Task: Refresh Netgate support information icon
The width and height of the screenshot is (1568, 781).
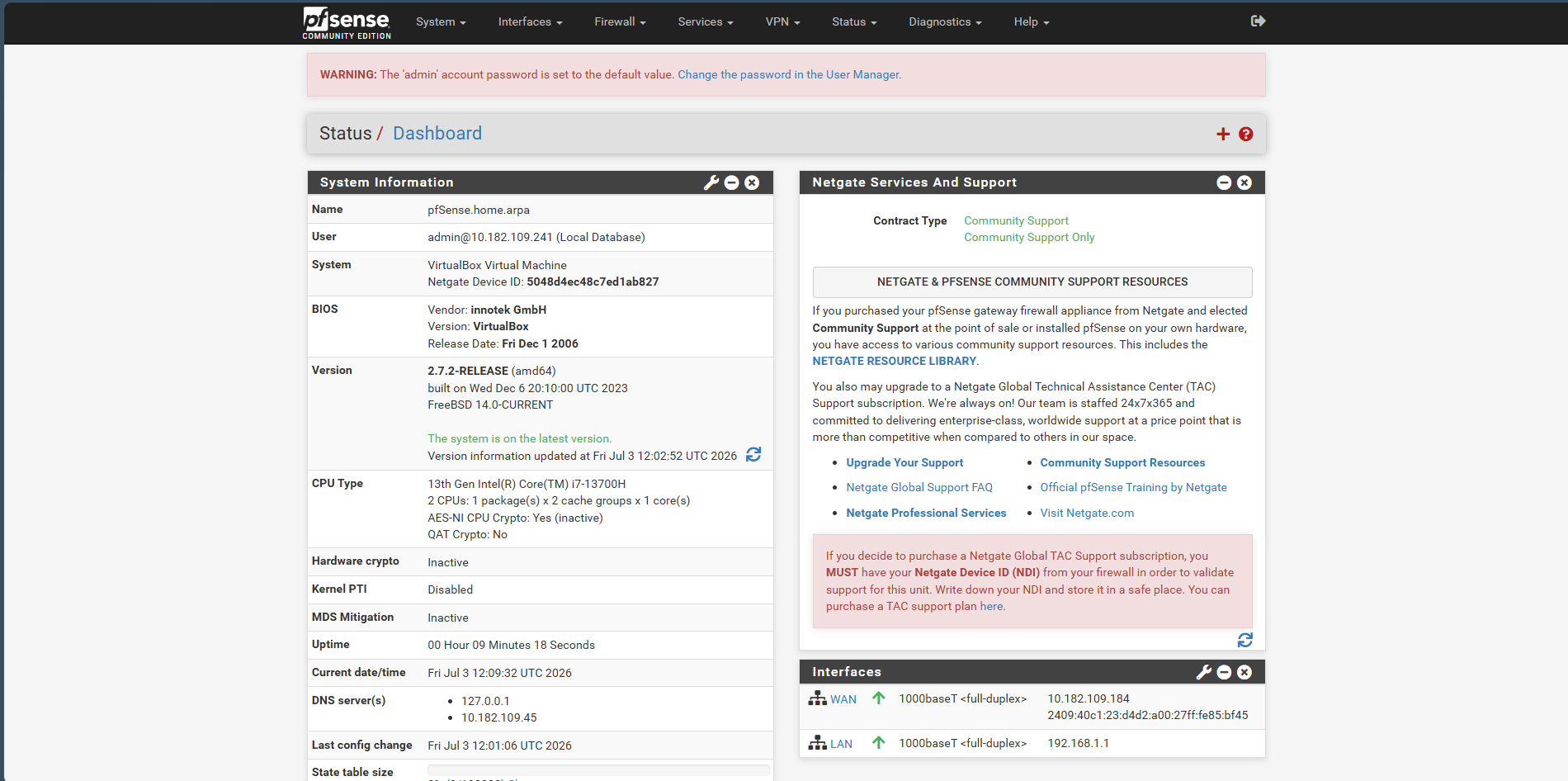Action: (x=1245, y=640)
